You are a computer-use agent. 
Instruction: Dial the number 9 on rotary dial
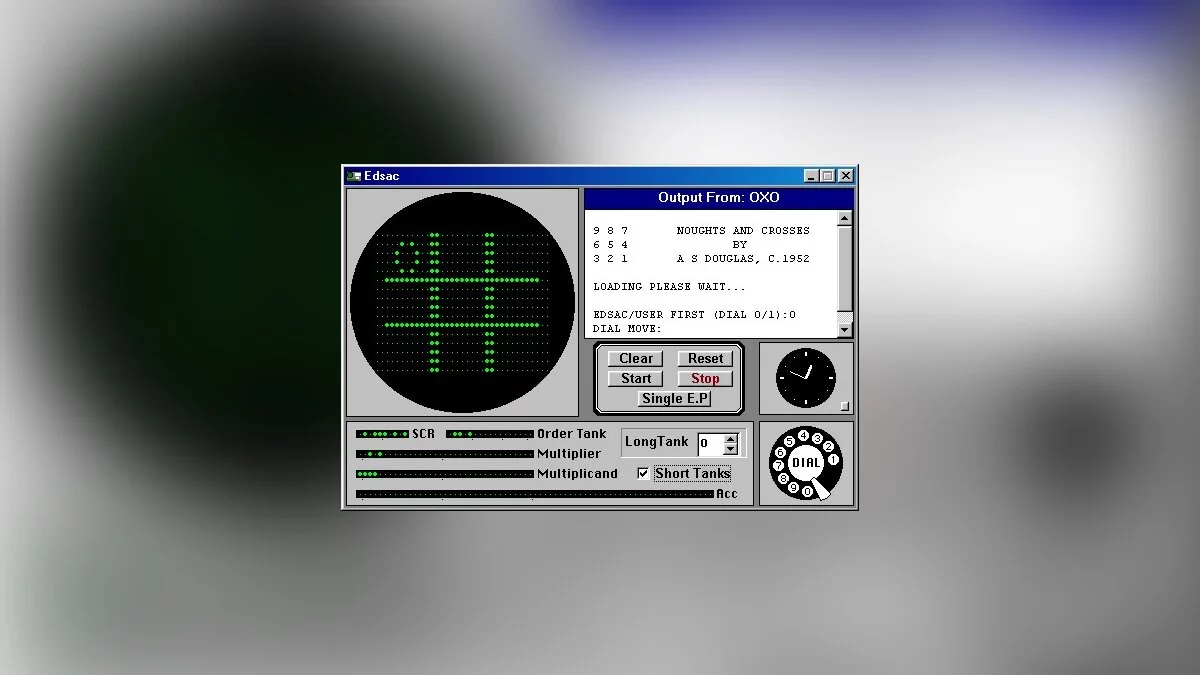pos(793,487)
